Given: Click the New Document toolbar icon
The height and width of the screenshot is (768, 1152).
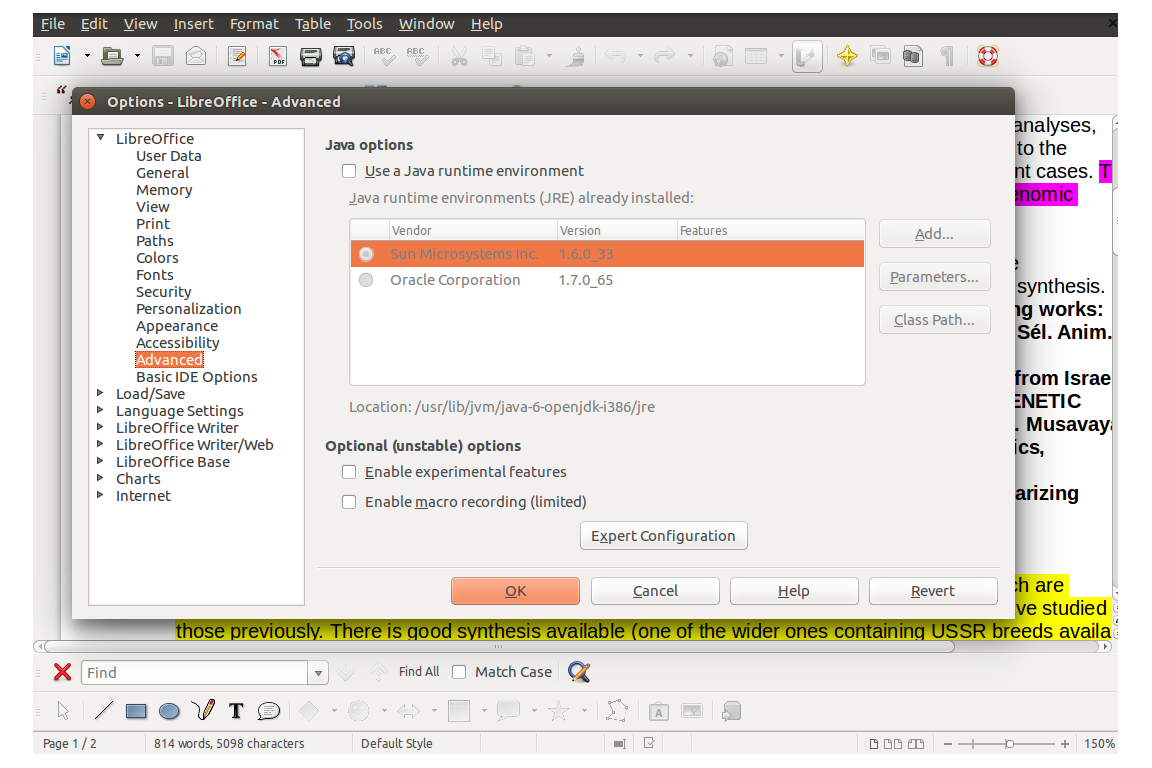Looking at the screenshot, I should pos(62,56).
